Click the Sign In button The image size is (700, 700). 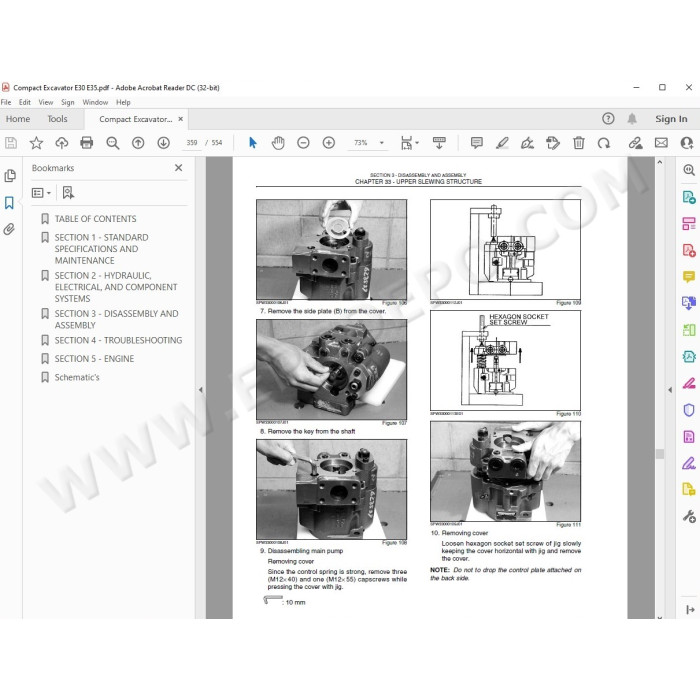(671, 119)
